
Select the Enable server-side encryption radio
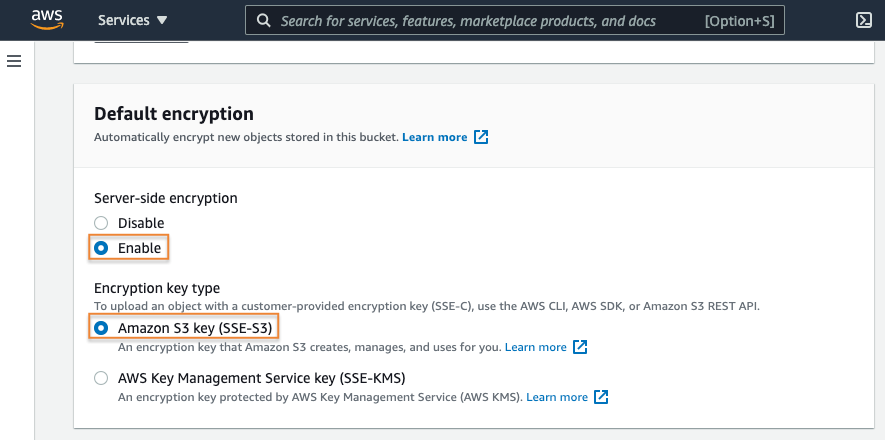pyautogui.click(x=101, y=248)
